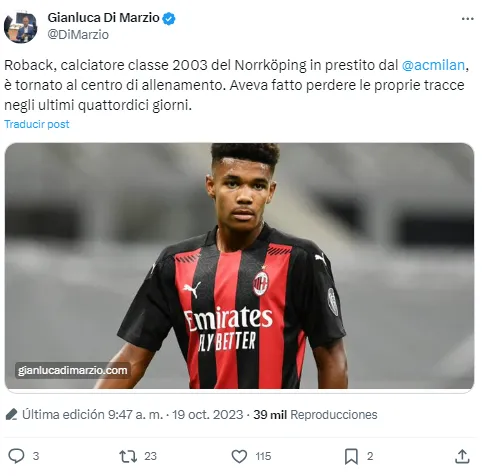Click the repost arrows icon

[128, 456]
